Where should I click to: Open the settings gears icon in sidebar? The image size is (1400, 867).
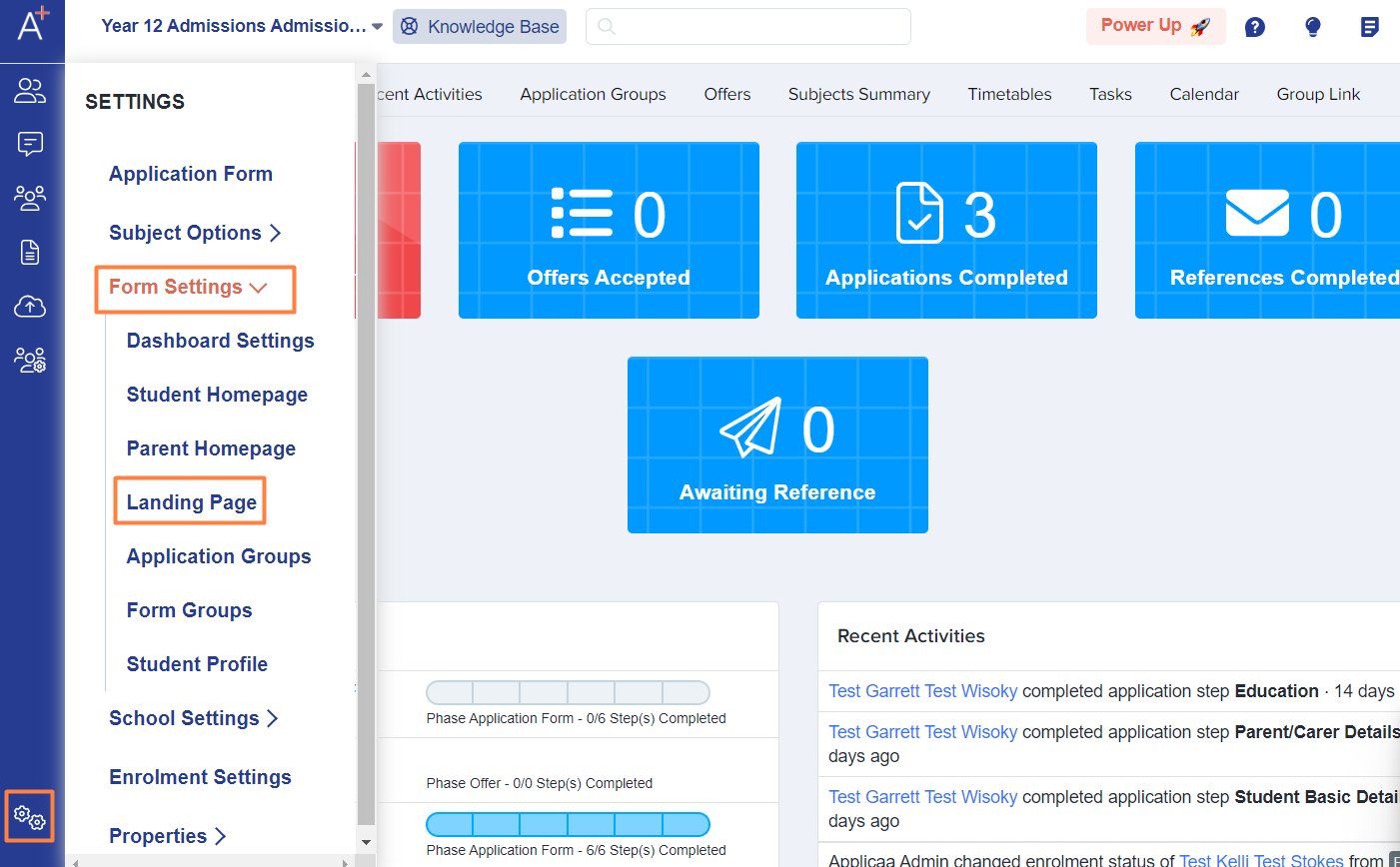tap(30, 817)
